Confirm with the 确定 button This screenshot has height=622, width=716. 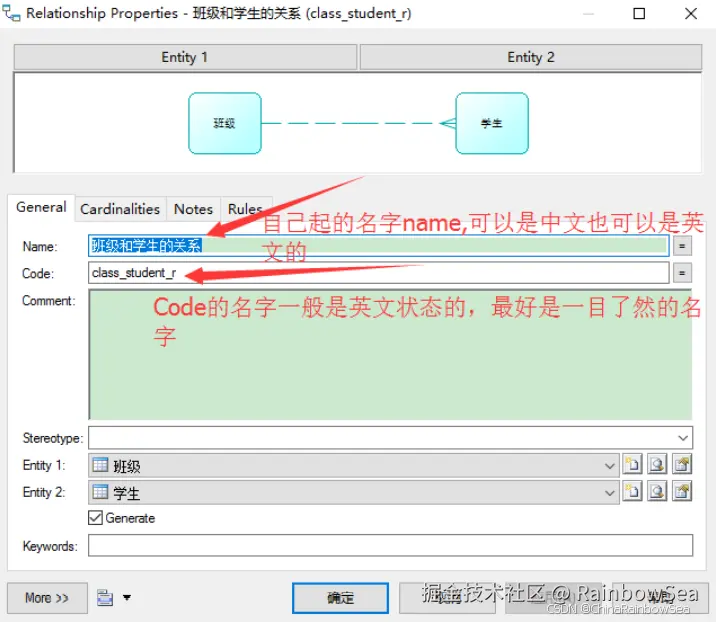coord(340,598)
